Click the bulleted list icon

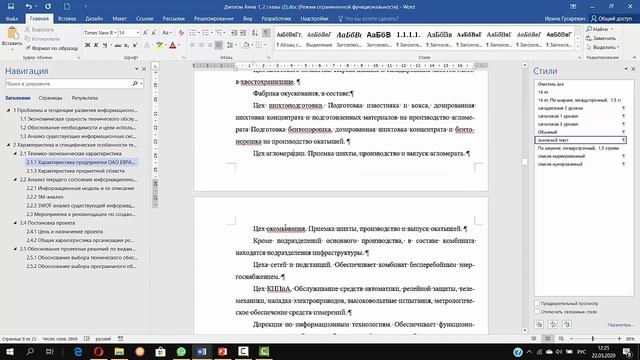click(193, 33)
